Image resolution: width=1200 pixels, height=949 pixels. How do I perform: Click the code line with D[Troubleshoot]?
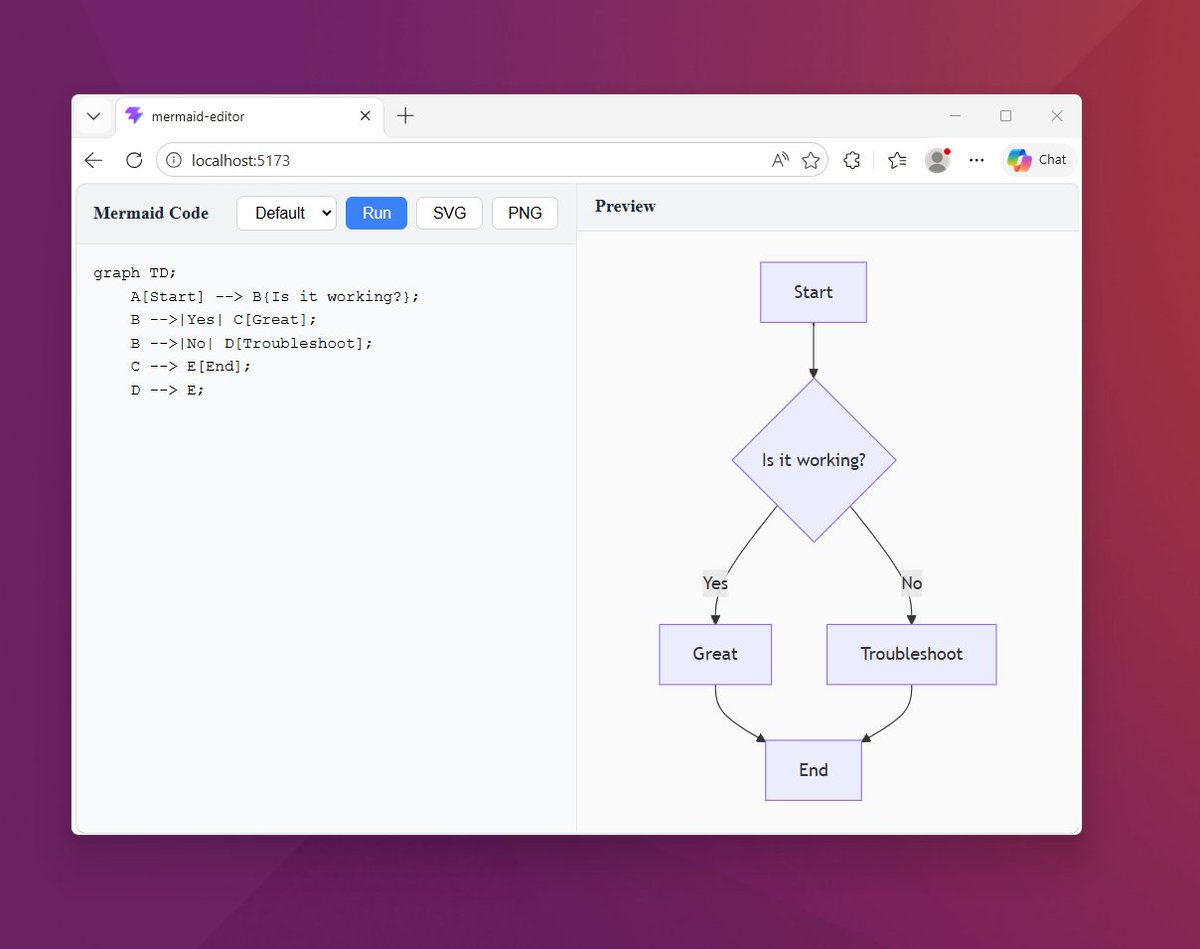pos(251,343)
